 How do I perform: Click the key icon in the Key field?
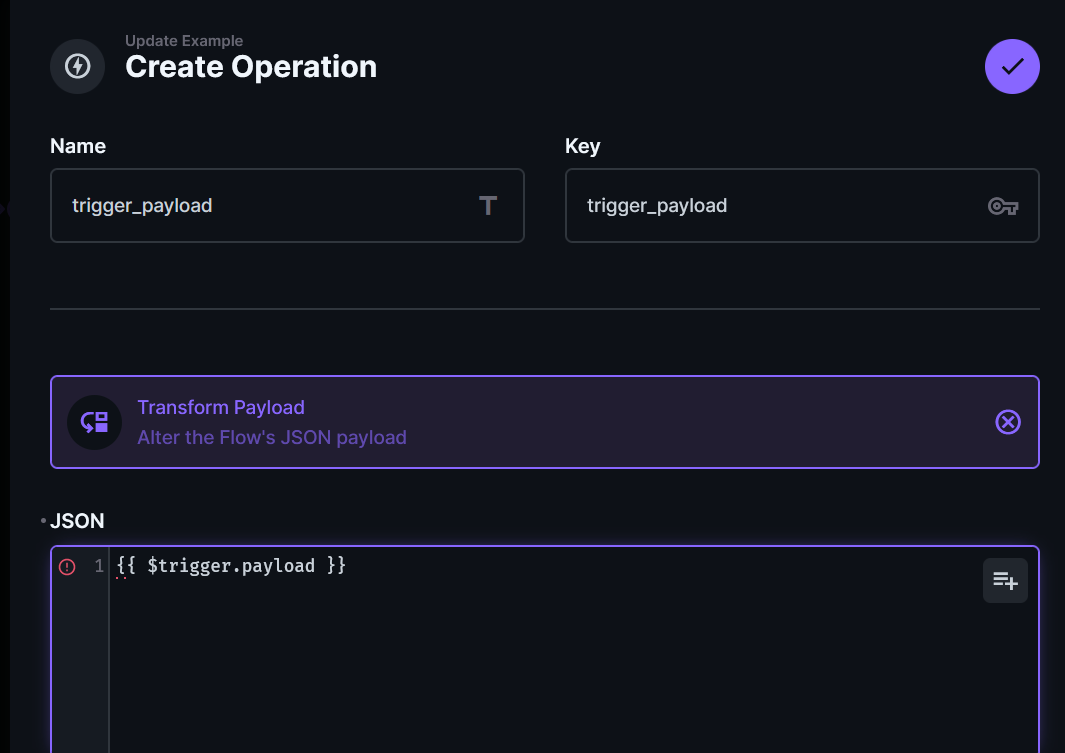pyautogui.click(x=1003, y=205)
